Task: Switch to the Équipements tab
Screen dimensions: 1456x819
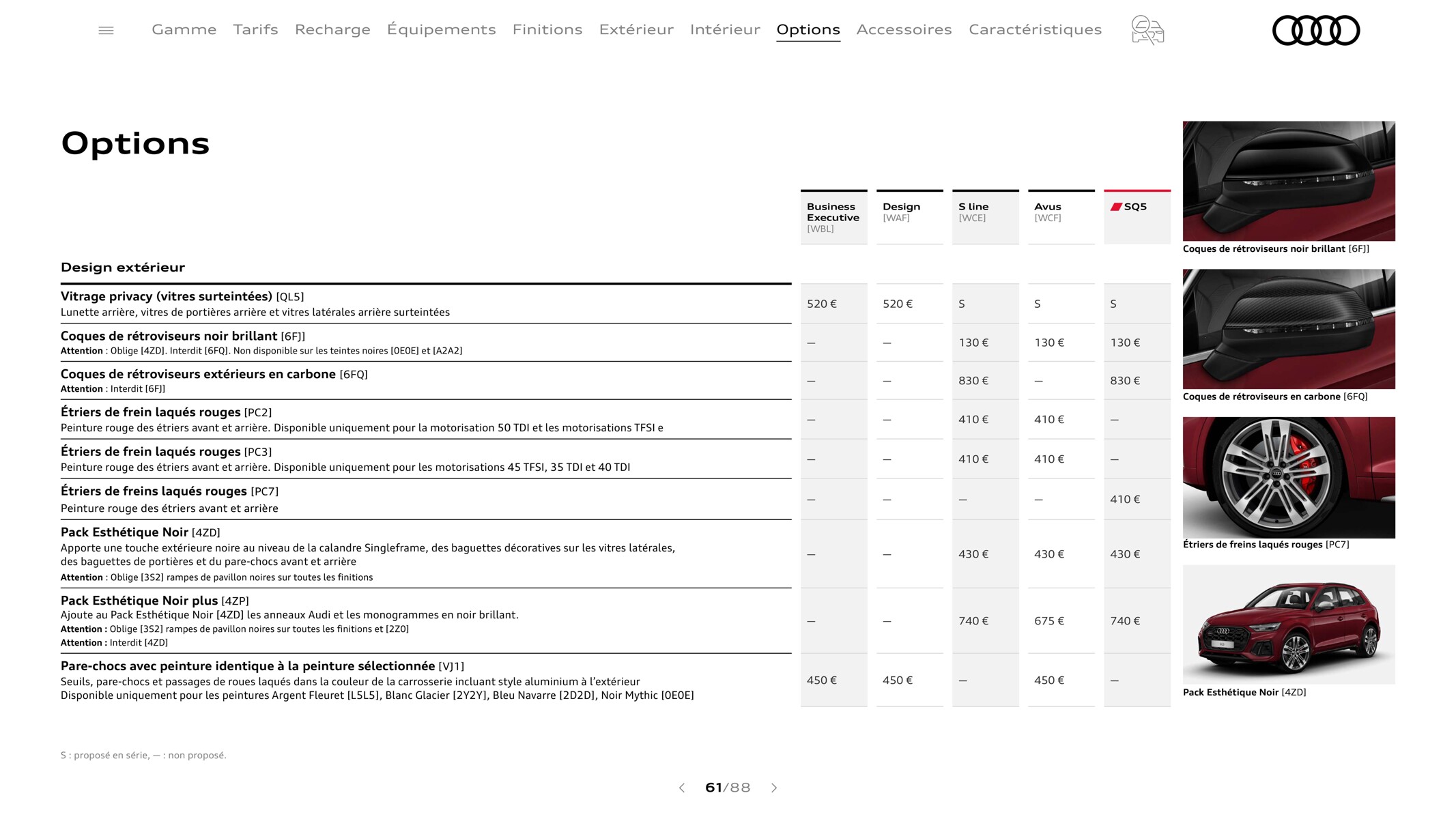Action: tap(441, 29)
